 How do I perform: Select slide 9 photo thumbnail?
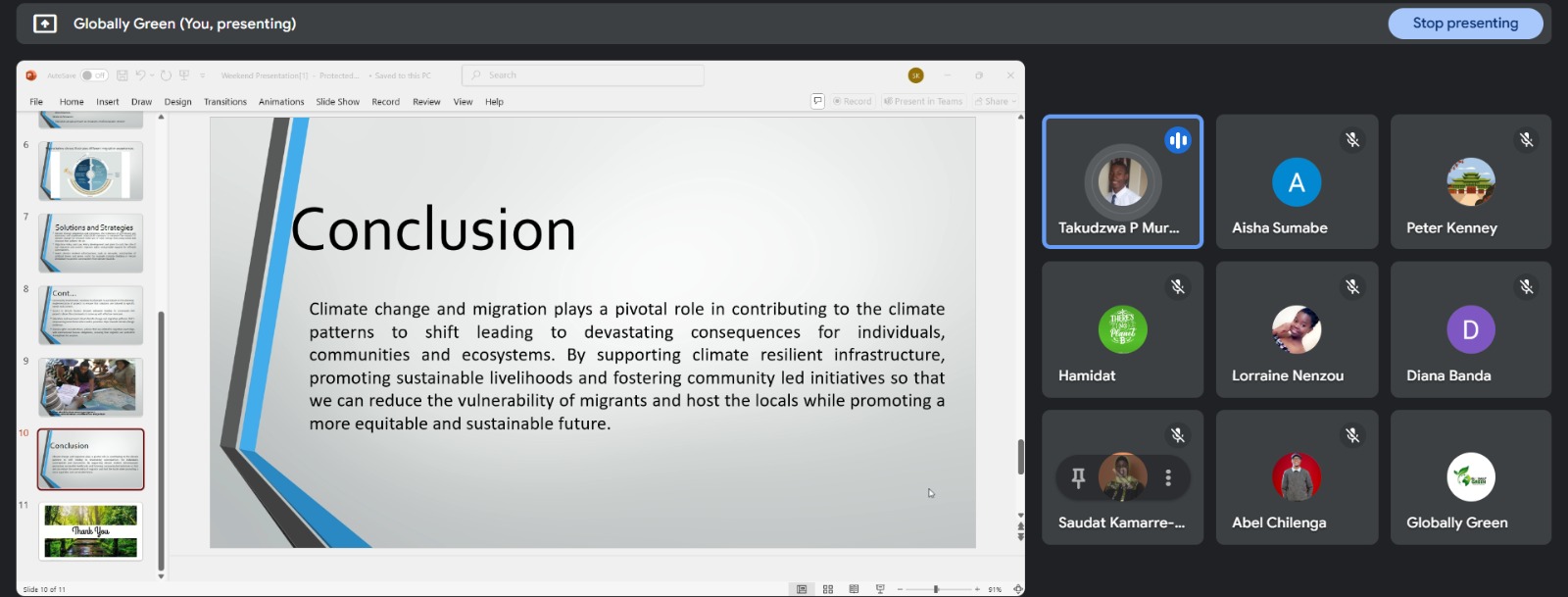pyautogui.click(x=91, y=387)
